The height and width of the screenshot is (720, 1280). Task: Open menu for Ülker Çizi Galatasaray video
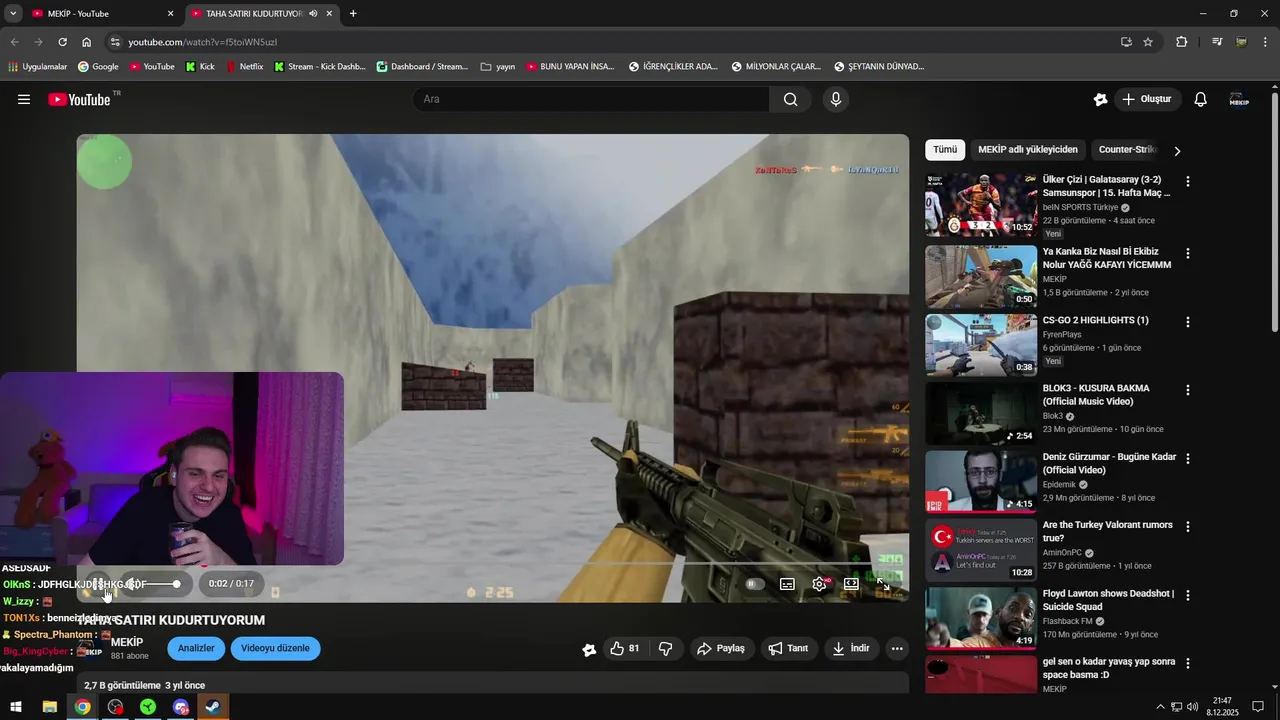pyautogui.click(x=1188, y=182)
